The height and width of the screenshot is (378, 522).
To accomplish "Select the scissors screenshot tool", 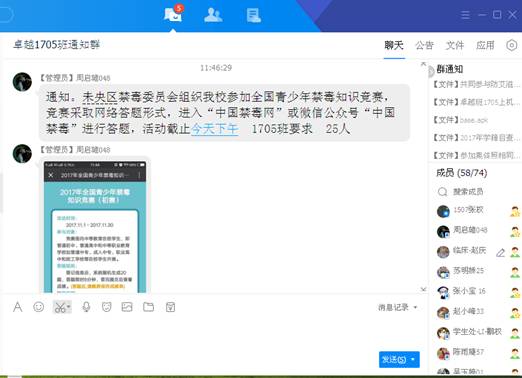I will (x=60, y=307).
